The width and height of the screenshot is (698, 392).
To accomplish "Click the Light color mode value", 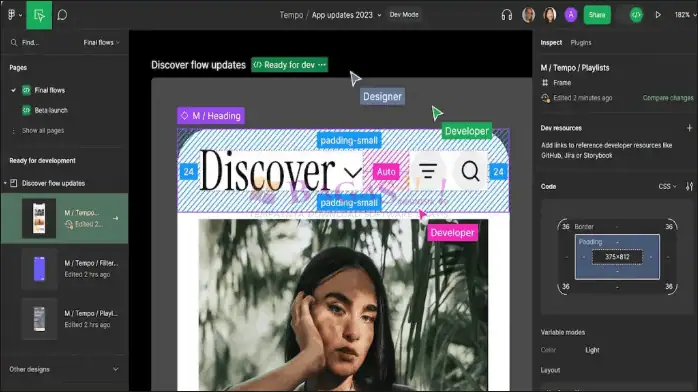I will [592, 350].
